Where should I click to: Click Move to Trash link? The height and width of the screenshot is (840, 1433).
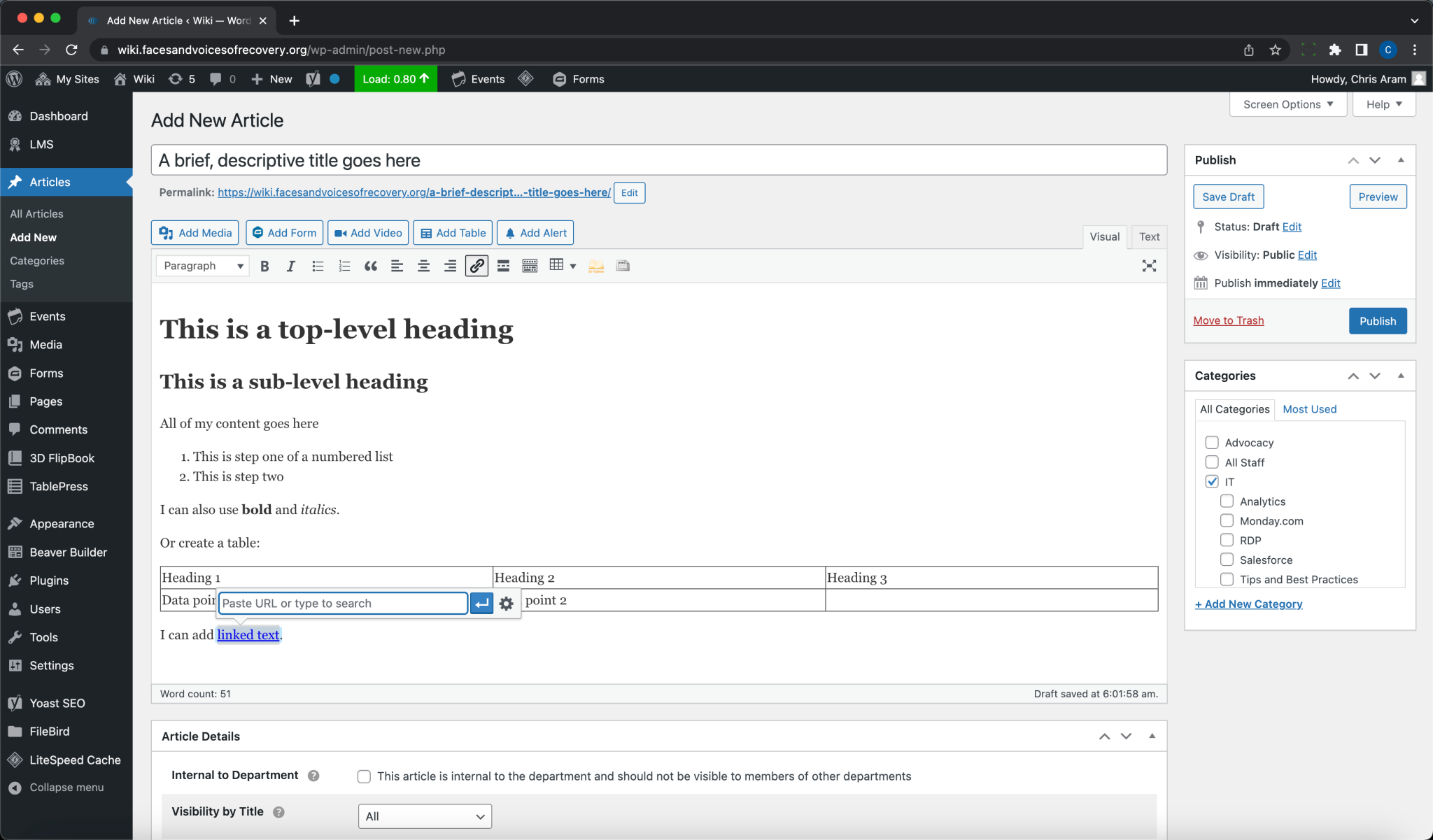click(x=1228, y=320)
